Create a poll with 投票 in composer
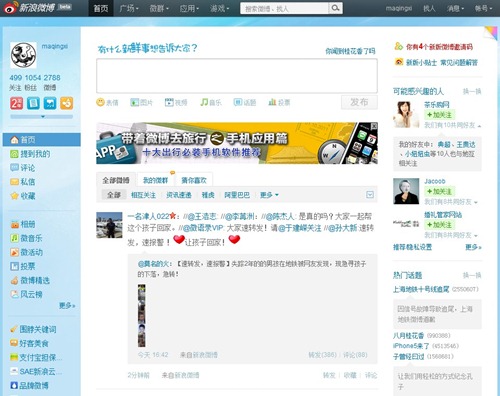The image size is (500, 396). pyautogui.click(x=279, y=102)
